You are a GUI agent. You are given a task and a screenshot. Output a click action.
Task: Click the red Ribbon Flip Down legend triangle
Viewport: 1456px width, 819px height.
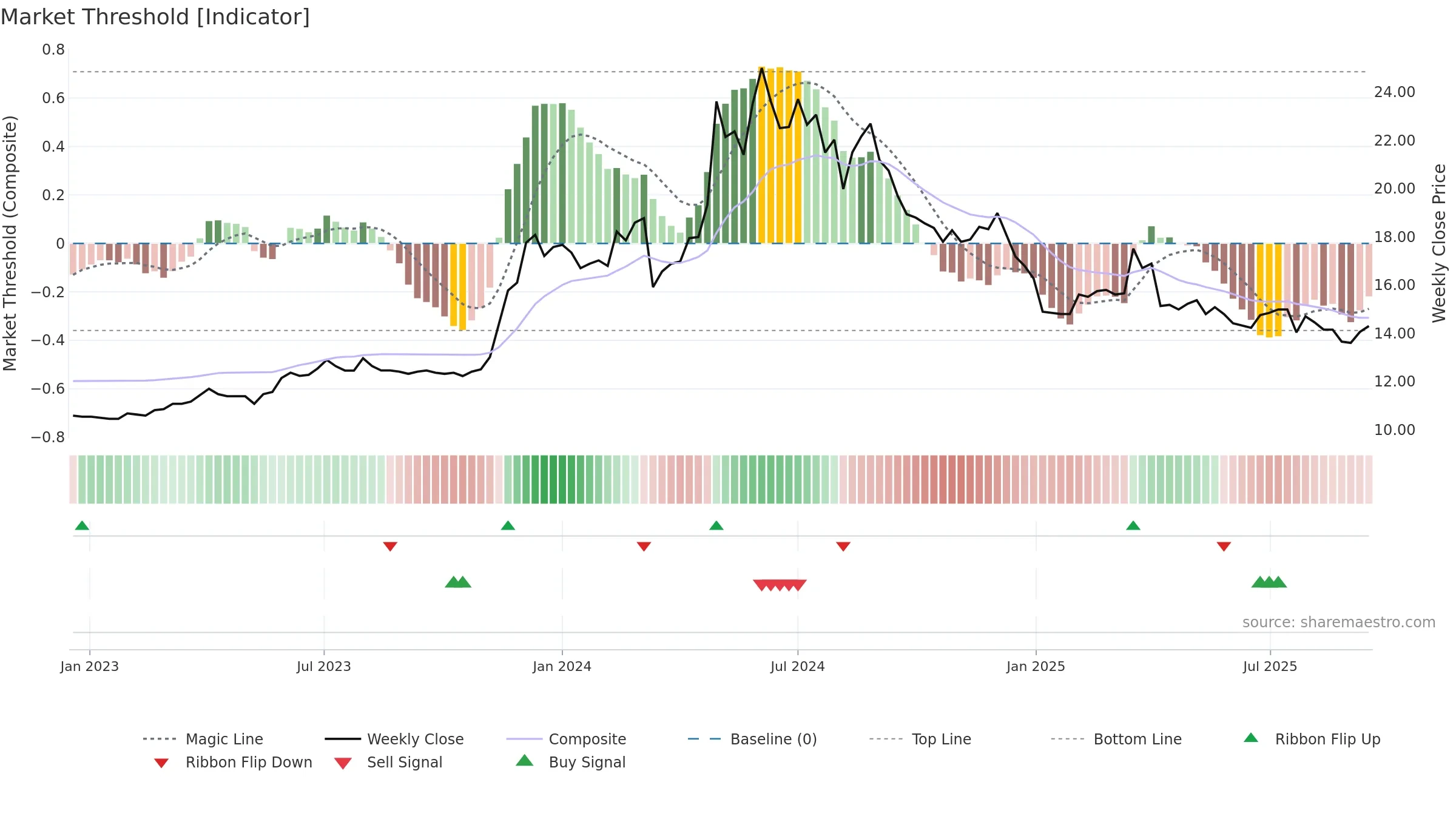[161, 763]
